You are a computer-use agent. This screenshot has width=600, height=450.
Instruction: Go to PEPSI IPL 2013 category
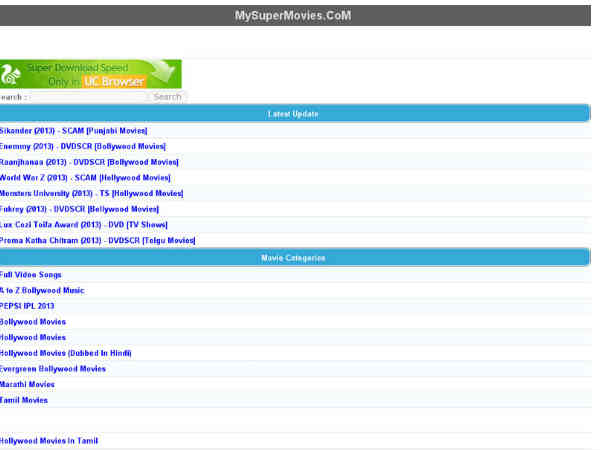[28, 306]
